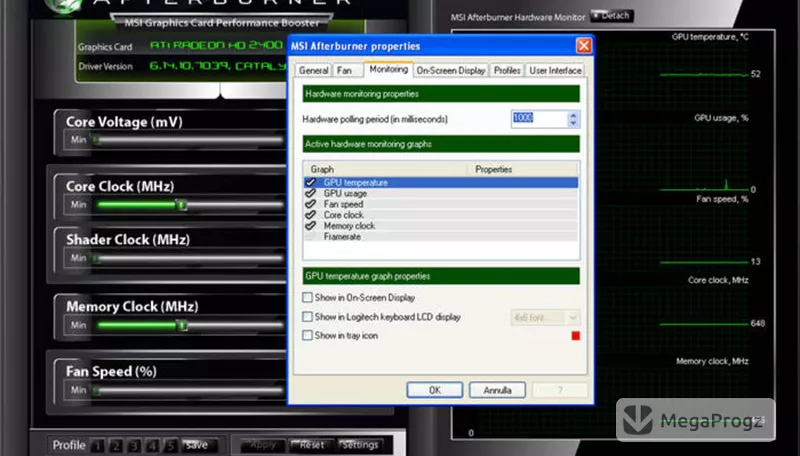Open the General tab
Image resolution: width=800 pixels, height=456 pixels.
313,70
